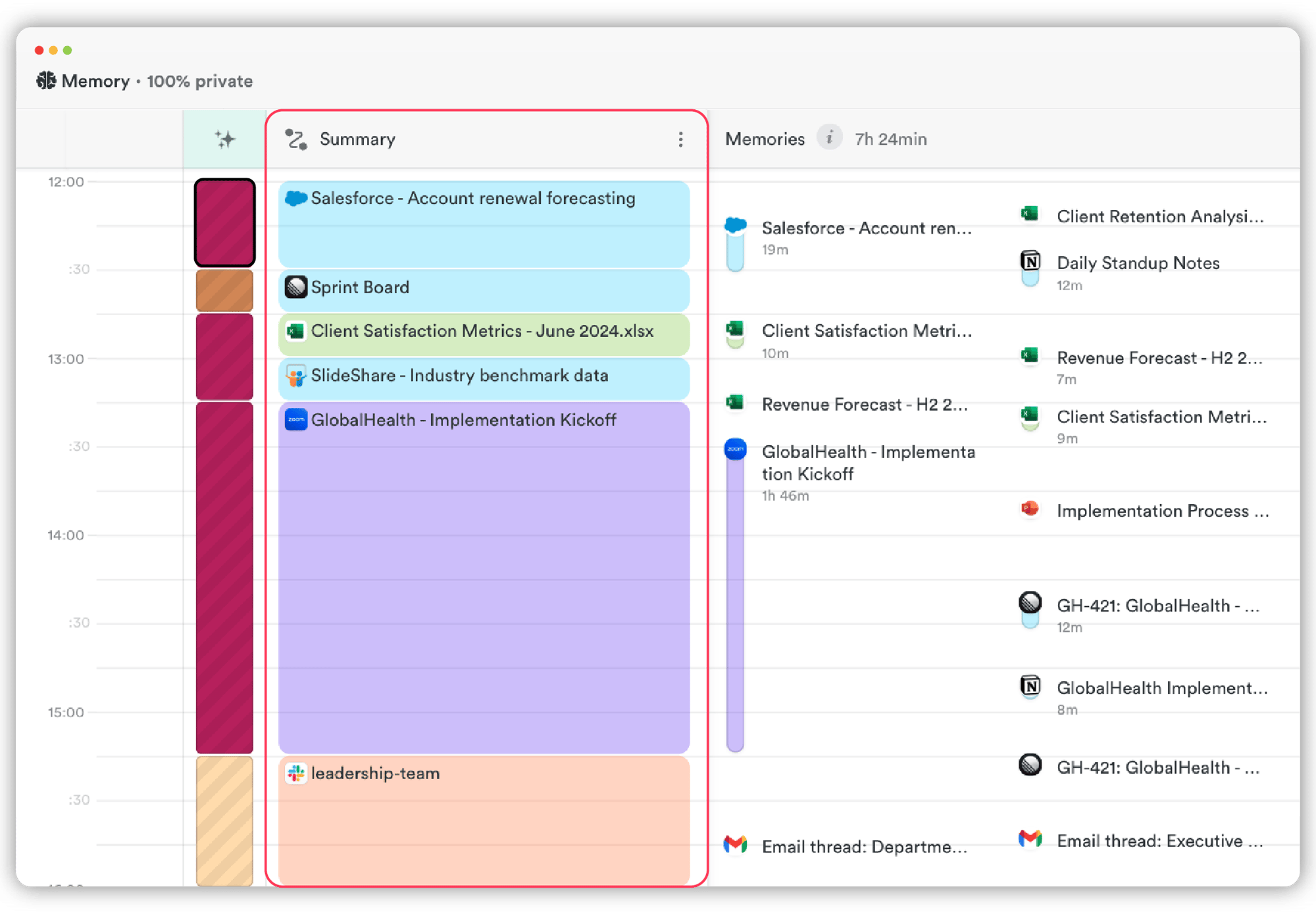The image size is (1316, 914).
Task: Select the Sprint Board summary entry
Action: click(484, 289)
